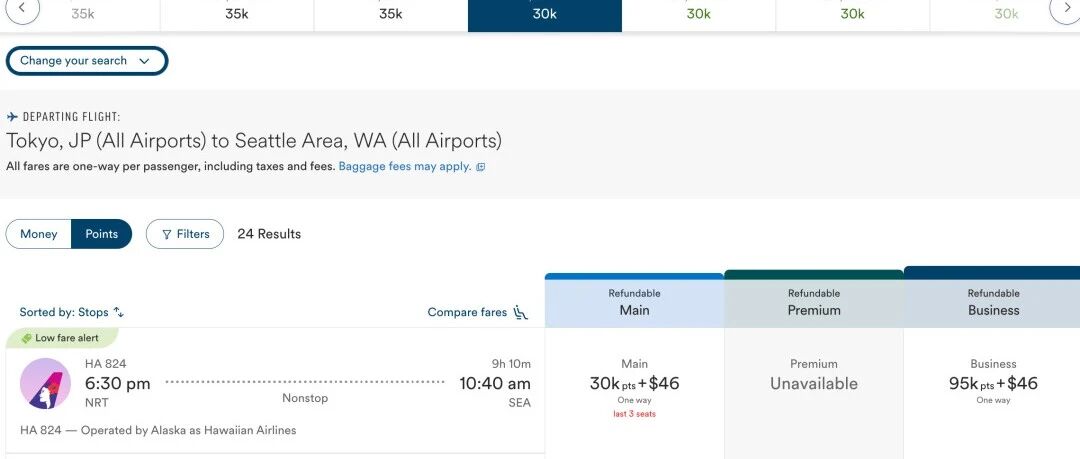The image size is (1080, 459).
Task: Click the sort arrows icon next to Stops
Action: tap(118, 312)
